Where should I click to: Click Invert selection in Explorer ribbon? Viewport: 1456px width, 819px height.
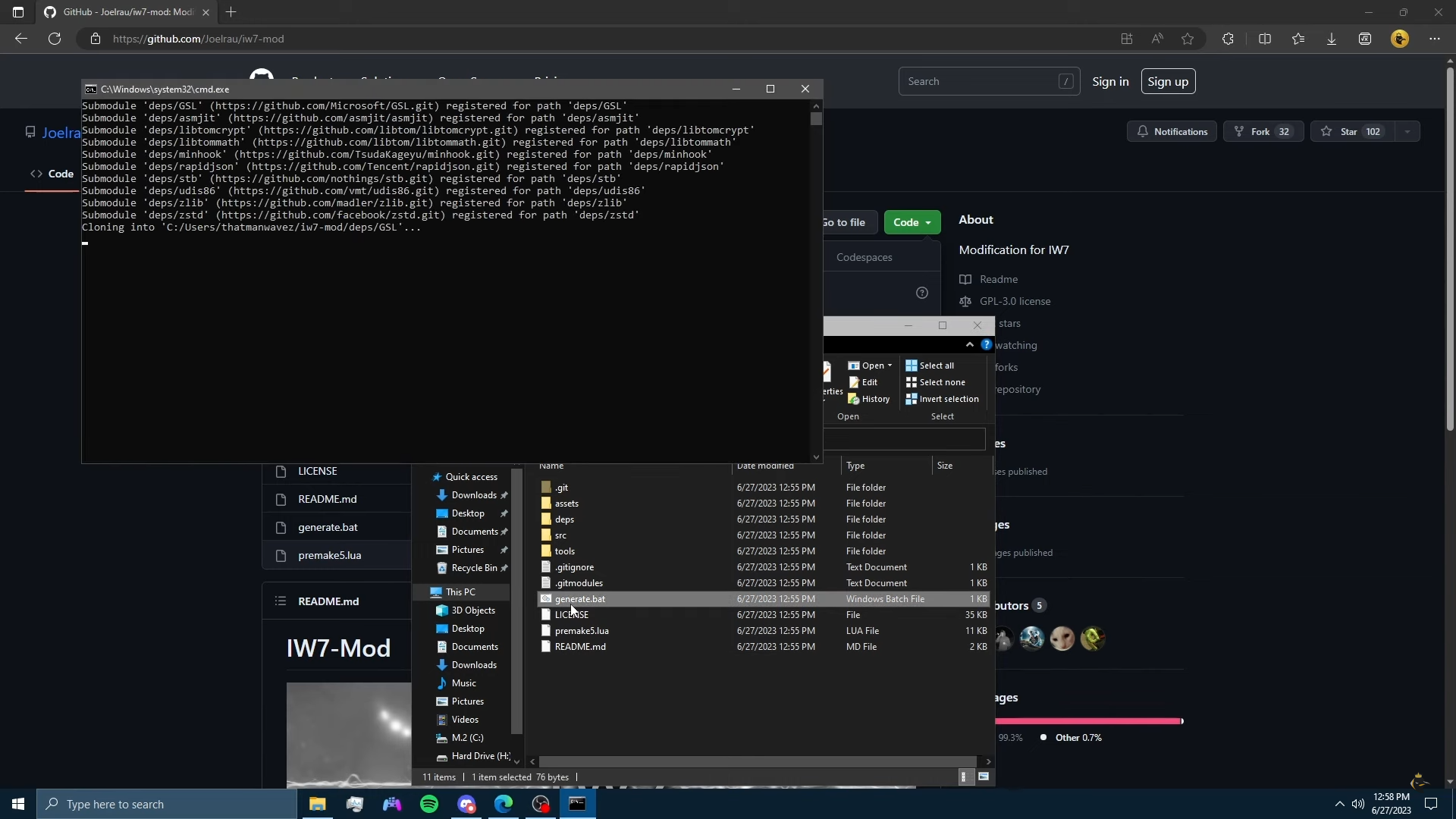948,399
